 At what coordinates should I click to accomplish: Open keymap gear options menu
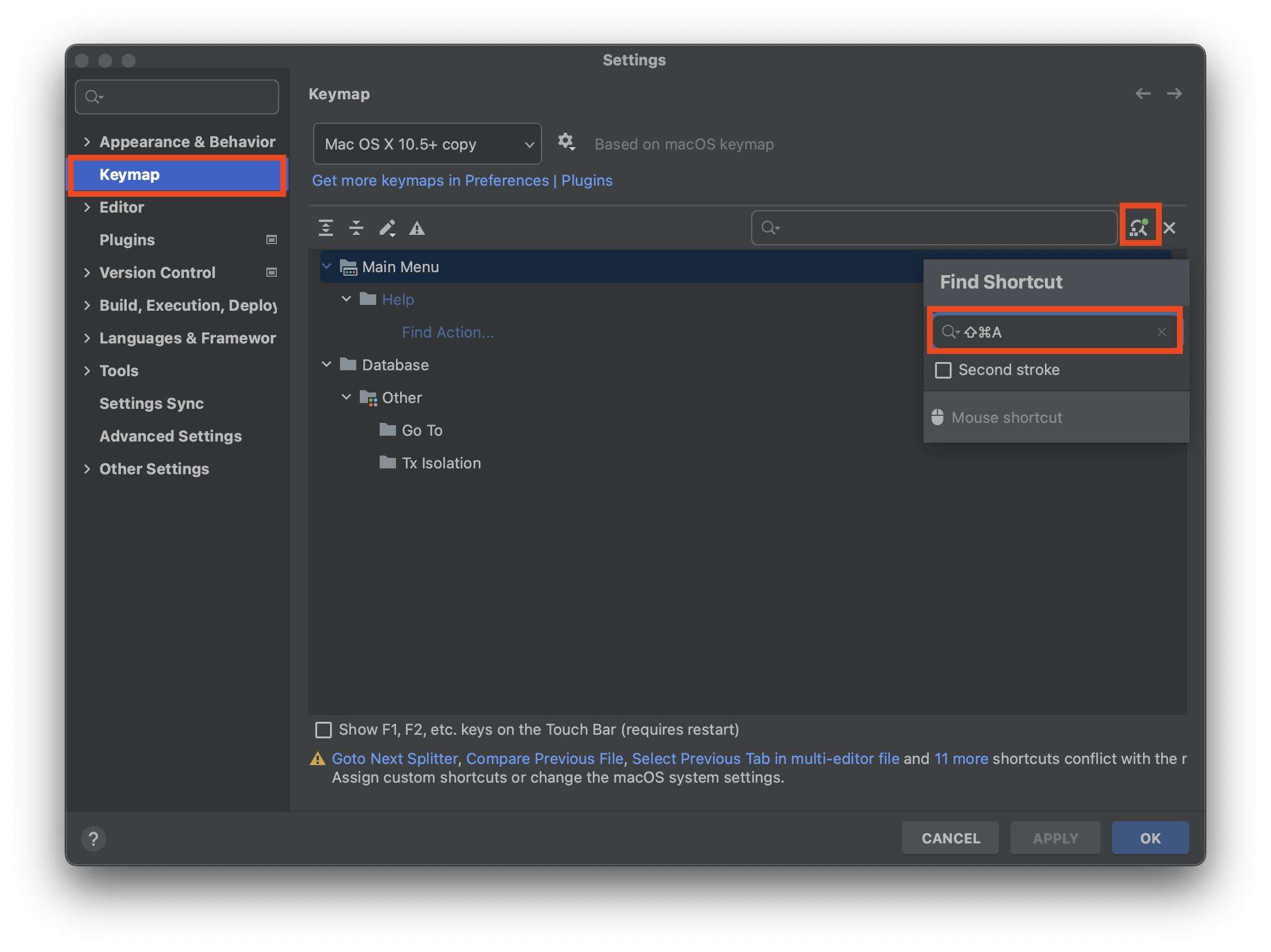click(x=566, y=142)
